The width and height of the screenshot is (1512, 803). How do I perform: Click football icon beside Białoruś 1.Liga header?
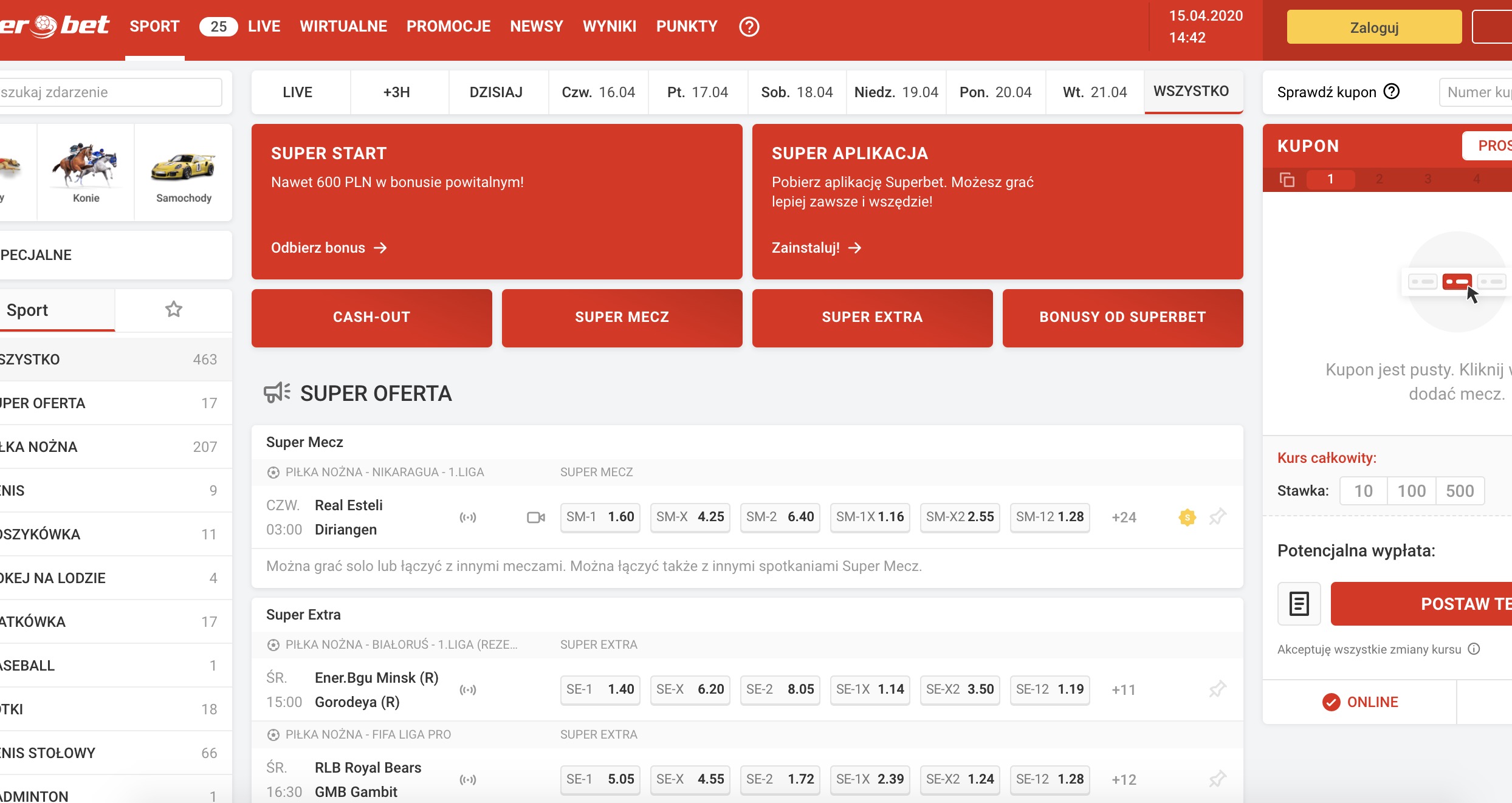tap(273, 645)
